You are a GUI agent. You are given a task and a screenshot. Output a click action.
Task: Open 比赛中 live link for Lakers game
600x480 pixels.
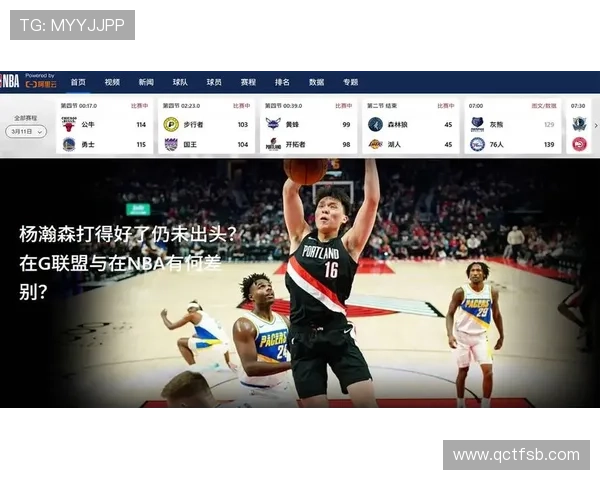[446, 106]
